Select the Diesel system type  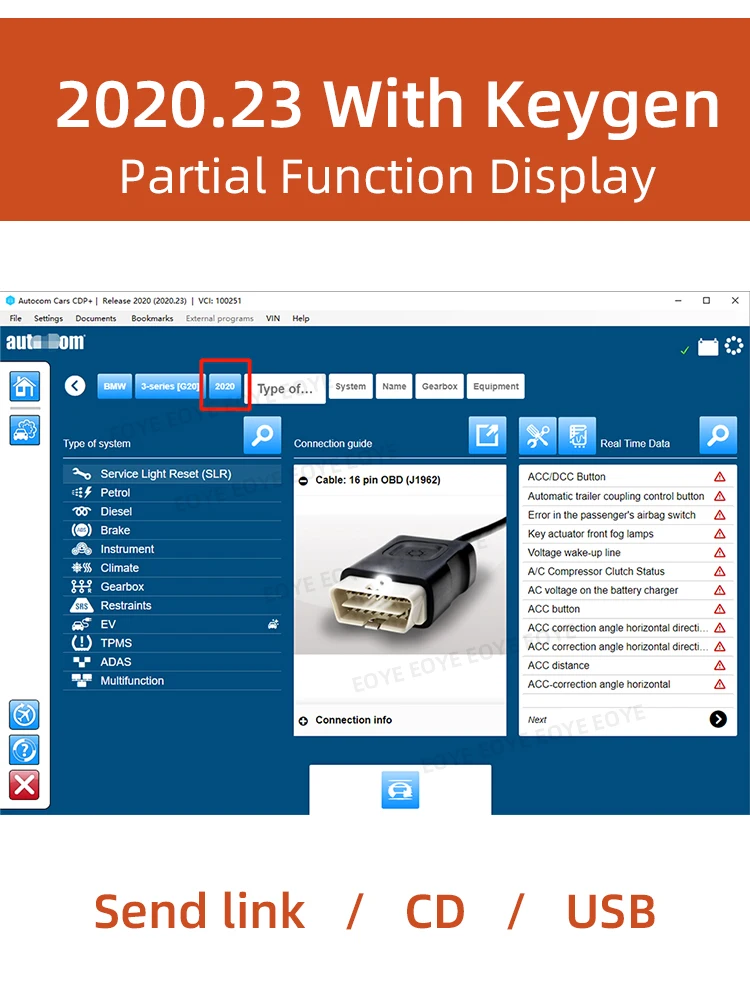172,511
